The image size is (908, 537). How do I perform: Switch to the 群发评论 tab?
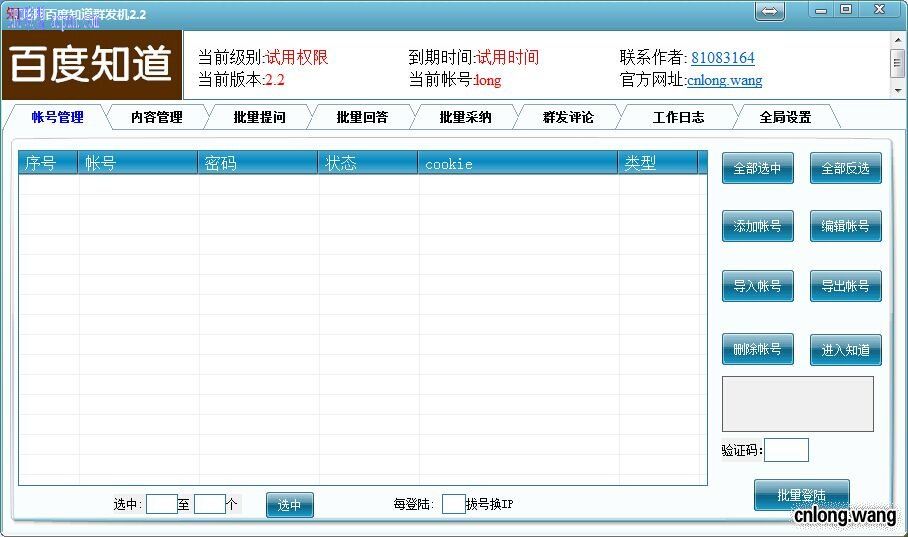coord(568,118)
